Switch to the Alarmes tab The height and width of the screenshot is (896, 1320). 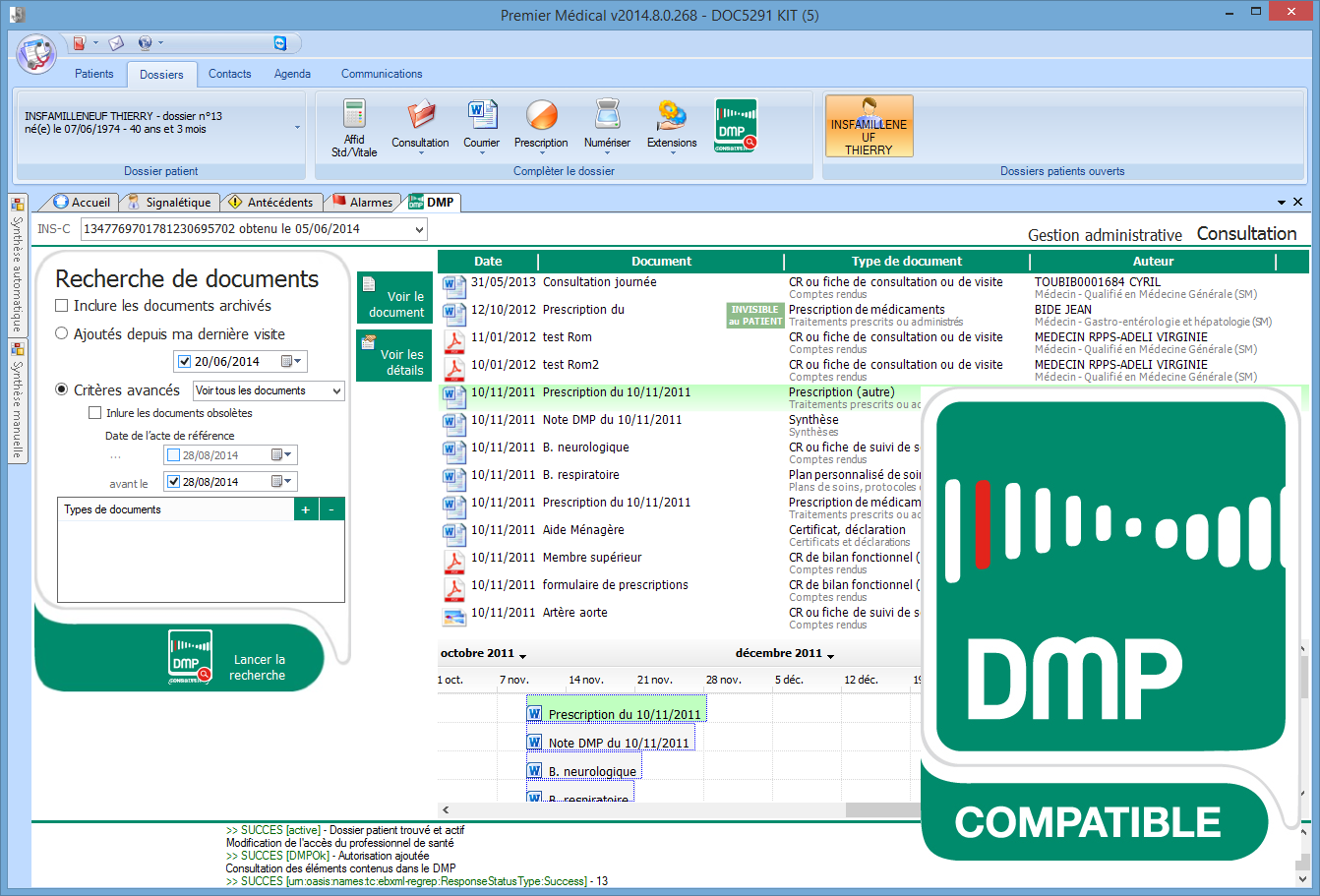point(362,202)
